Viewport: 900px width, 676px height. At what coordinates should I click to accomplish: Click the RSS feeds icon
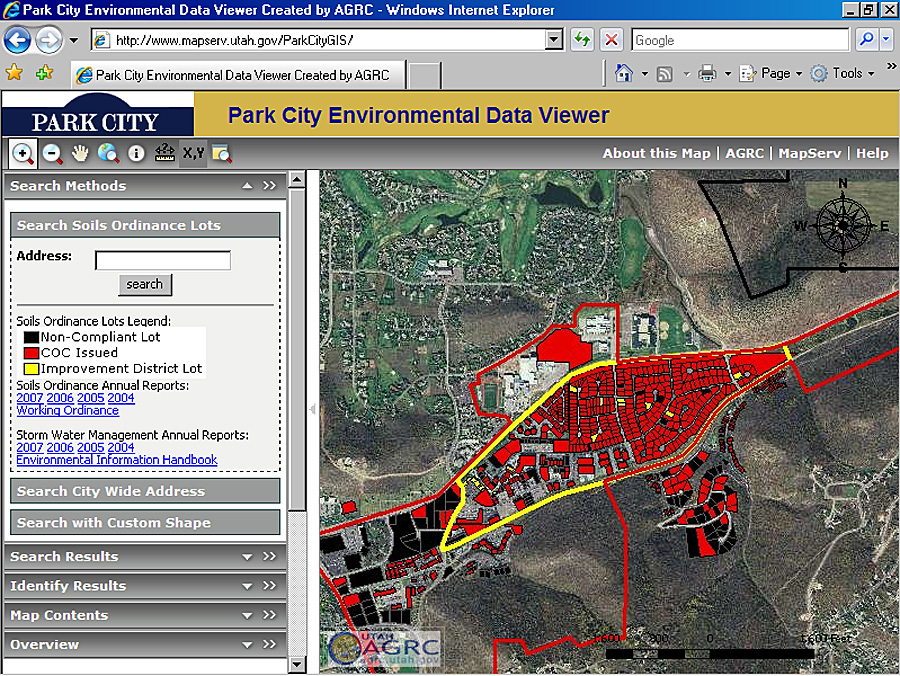665,74
